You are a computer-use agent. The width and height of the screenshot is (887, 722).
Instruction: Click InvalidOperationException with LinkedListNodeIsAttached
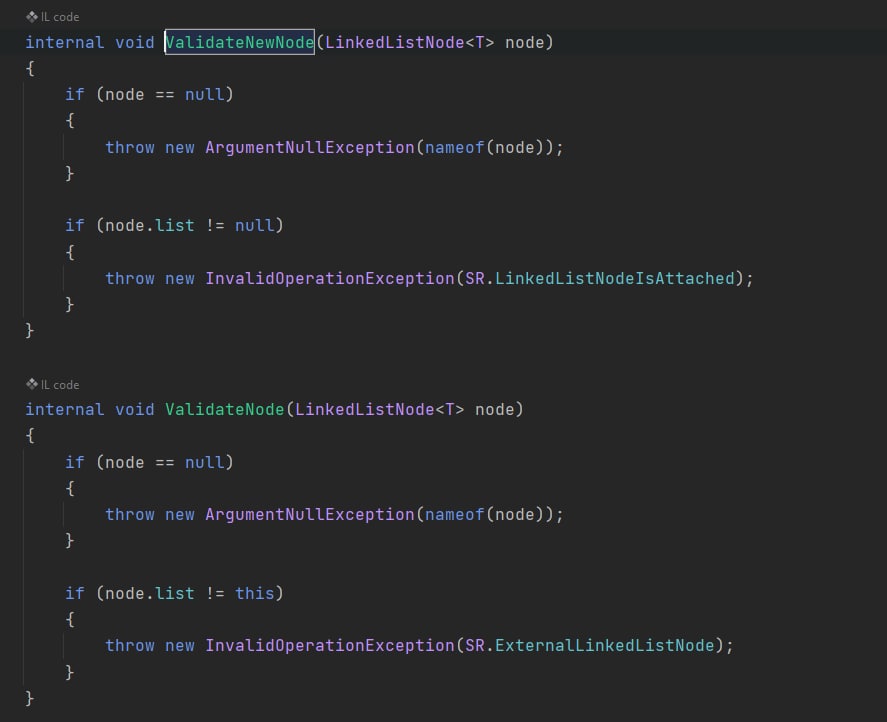pos(330,278)
